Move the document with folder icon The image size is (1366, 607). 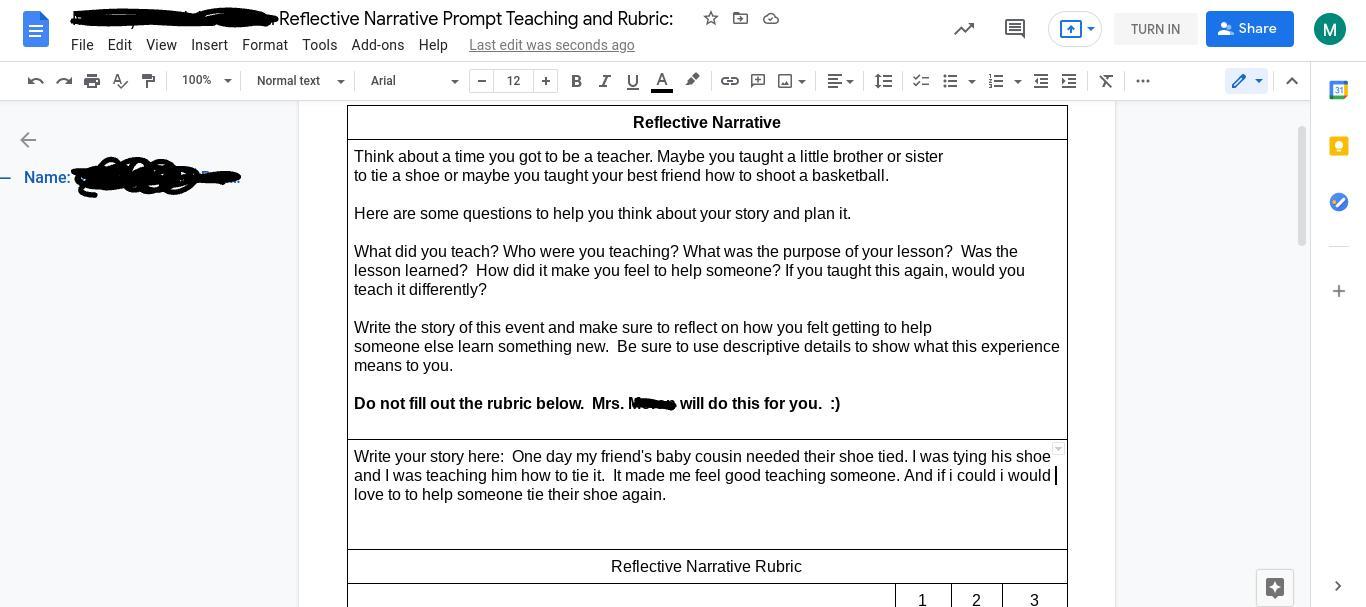[x=740, y=18]
